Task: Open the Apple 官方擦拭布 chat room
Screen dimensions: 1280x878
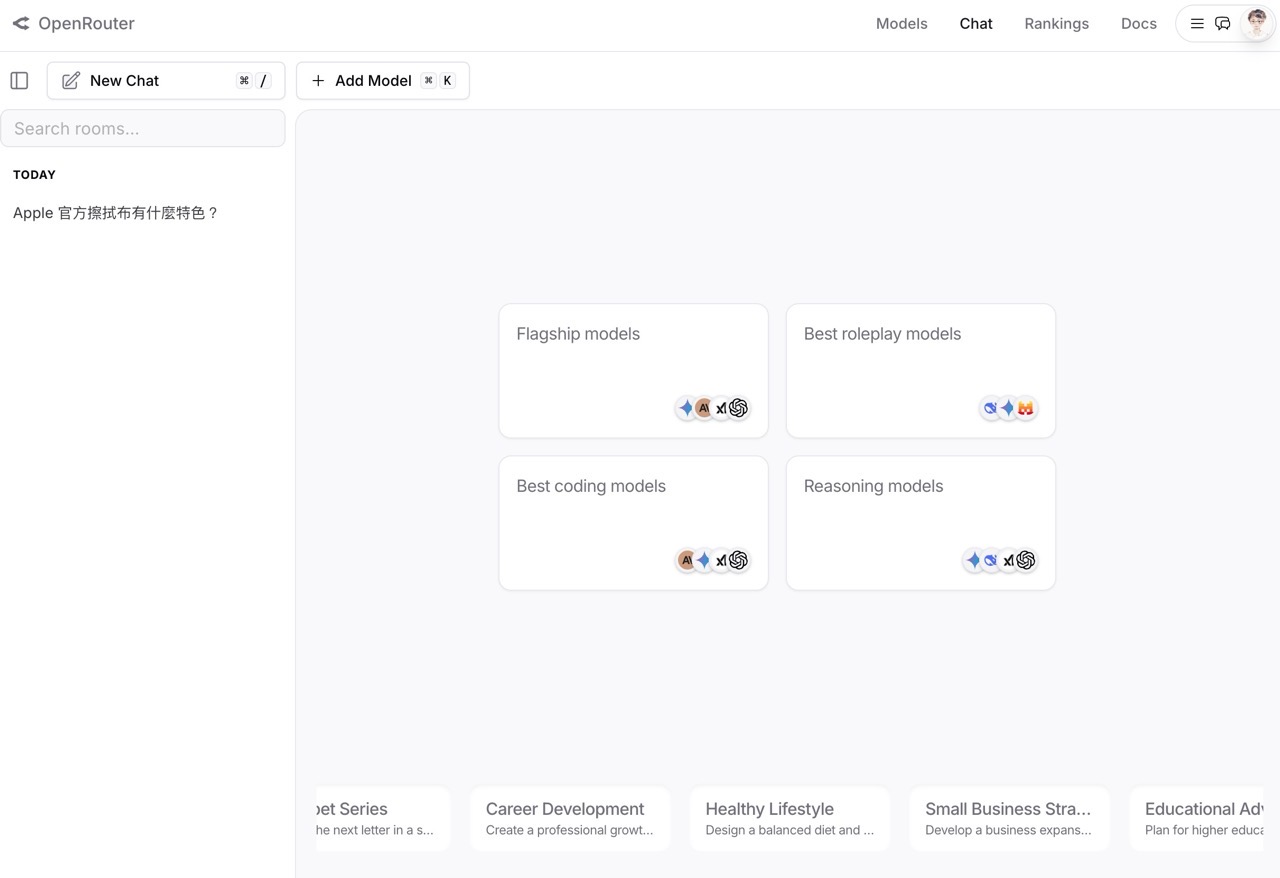Action: pos(116,213)
